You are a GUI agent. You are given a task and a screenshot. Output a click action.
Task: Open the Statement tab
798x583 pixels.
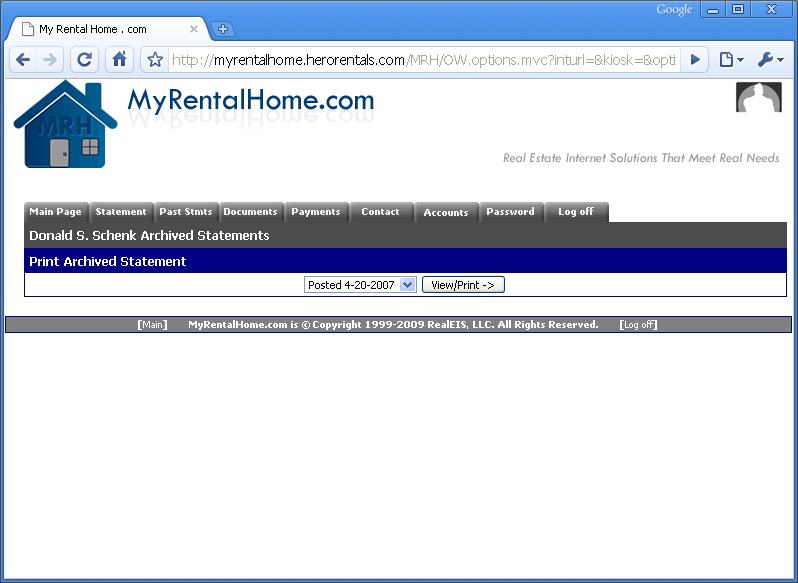tap(121, 212)
